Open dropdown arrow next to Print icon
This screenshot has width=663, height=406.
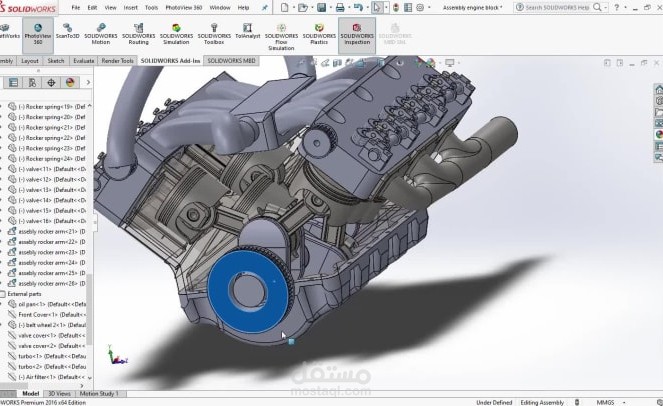click(348, 8)
